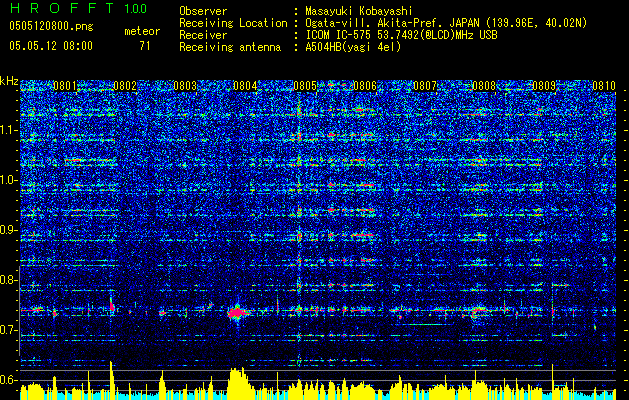Click the 'meteor' count label
This screenshot has height=400, width=629.
[x=142, y=31]
